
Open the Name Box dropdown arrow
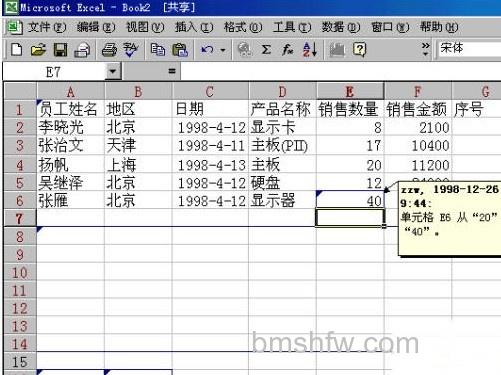tap(113, 71)
